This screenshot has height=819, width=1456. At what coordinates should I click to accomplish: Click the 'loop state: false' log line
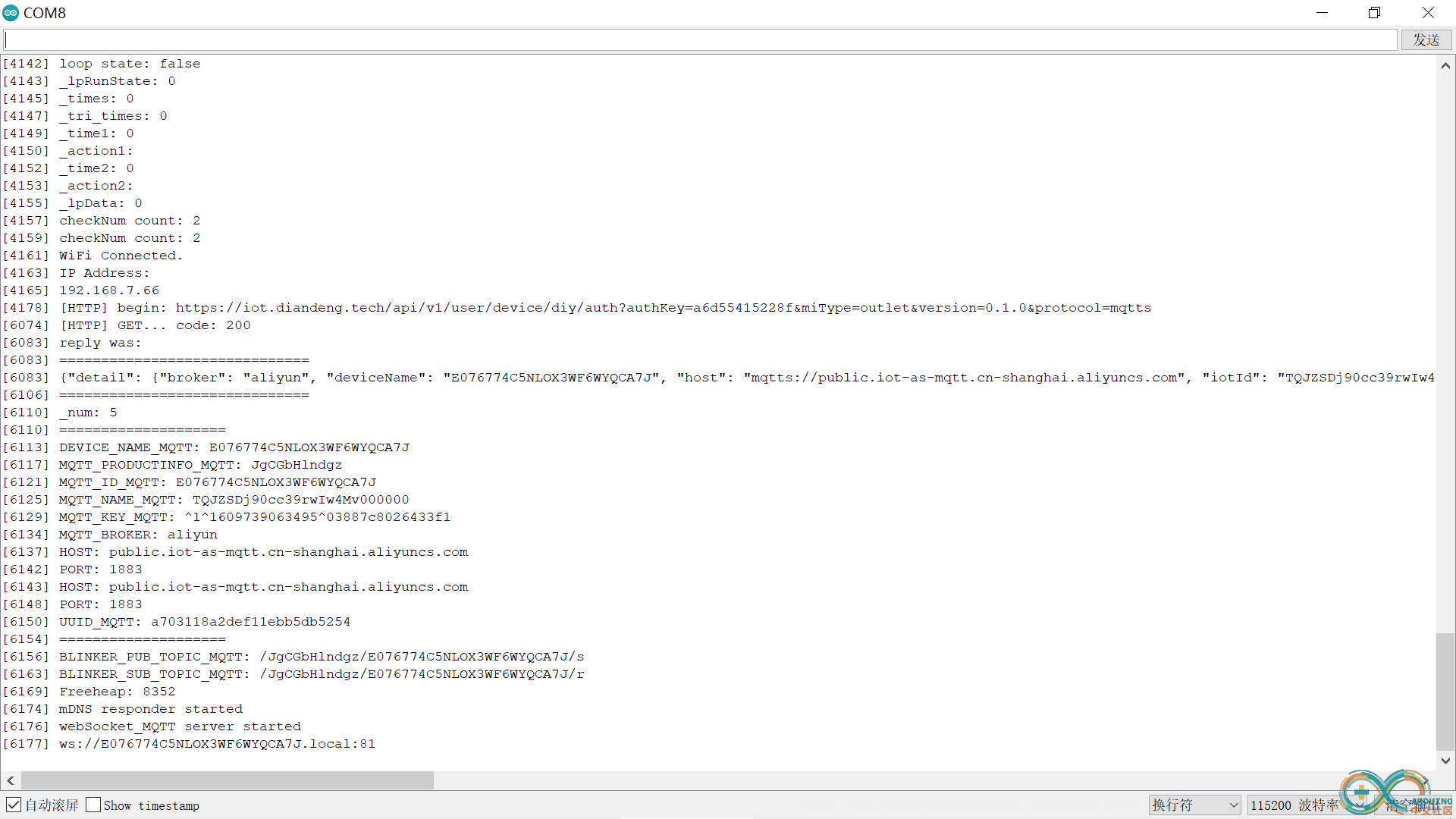(102, 64)
